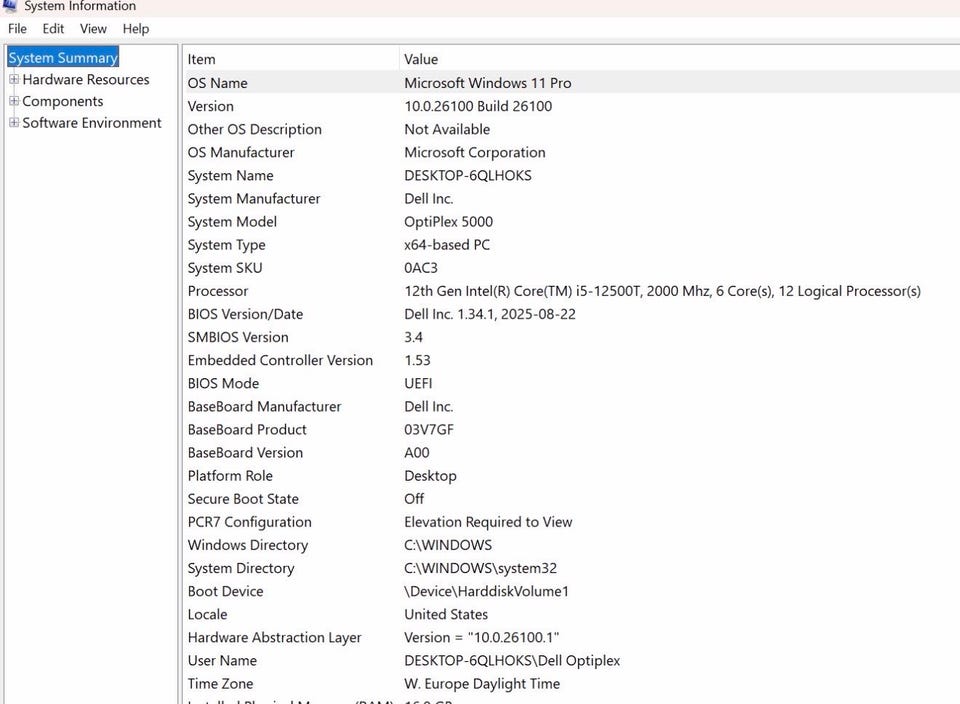Select System Summary in the tree
The width and height of the screenshot is (960, 704).
(x=63, y=58)
